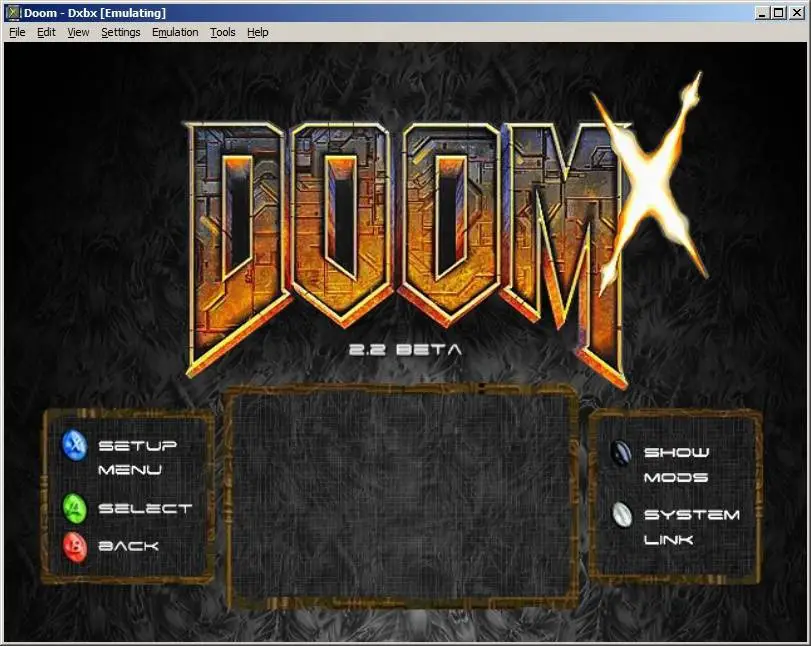Click the Show Mods label
Viewport: 811px width, 646px height.
677,464
